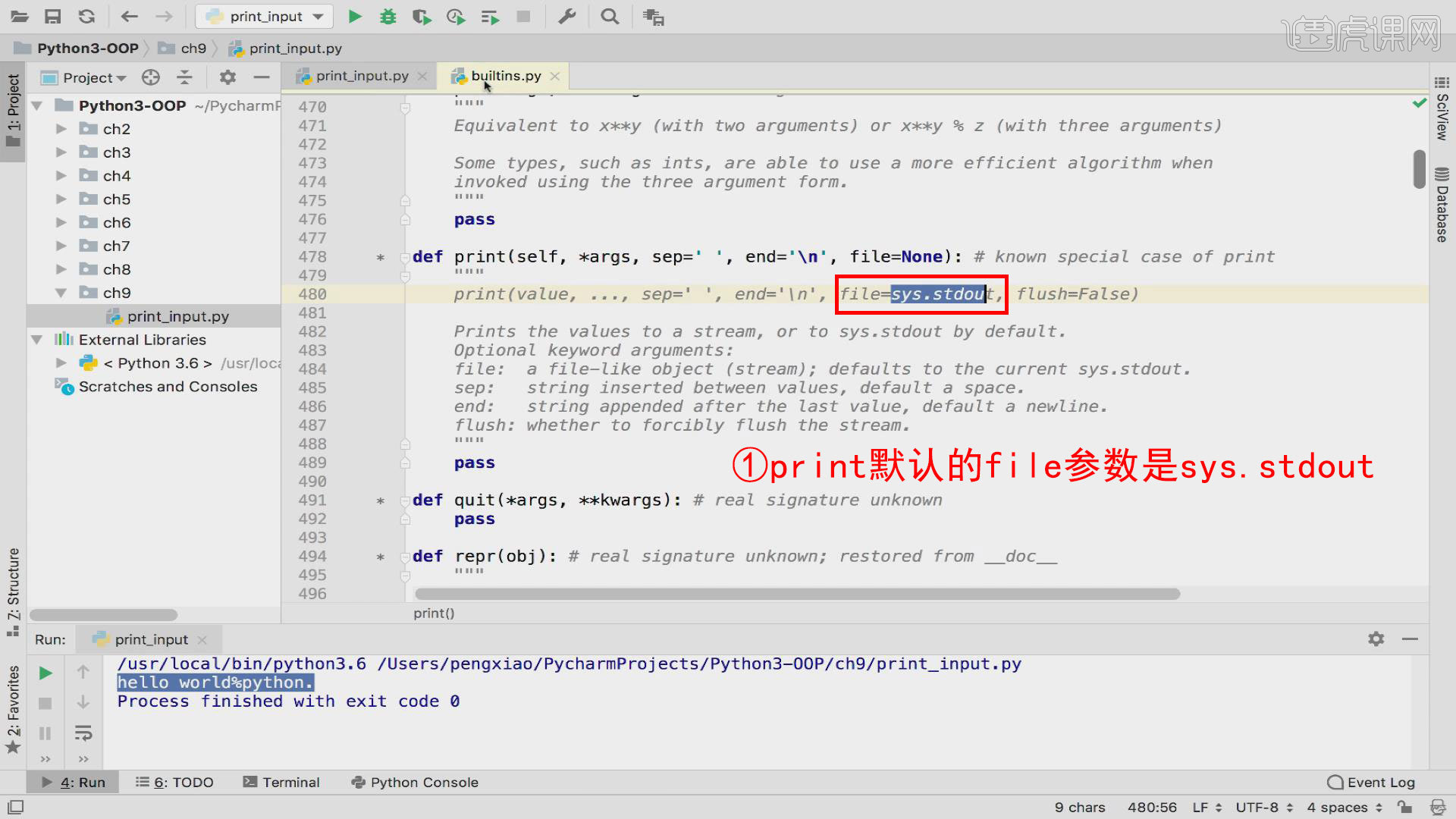Viewport: 1456px width, 819px height.
Task: Click the project panel horizontal scrollbar
Action: tap(104, 614)
